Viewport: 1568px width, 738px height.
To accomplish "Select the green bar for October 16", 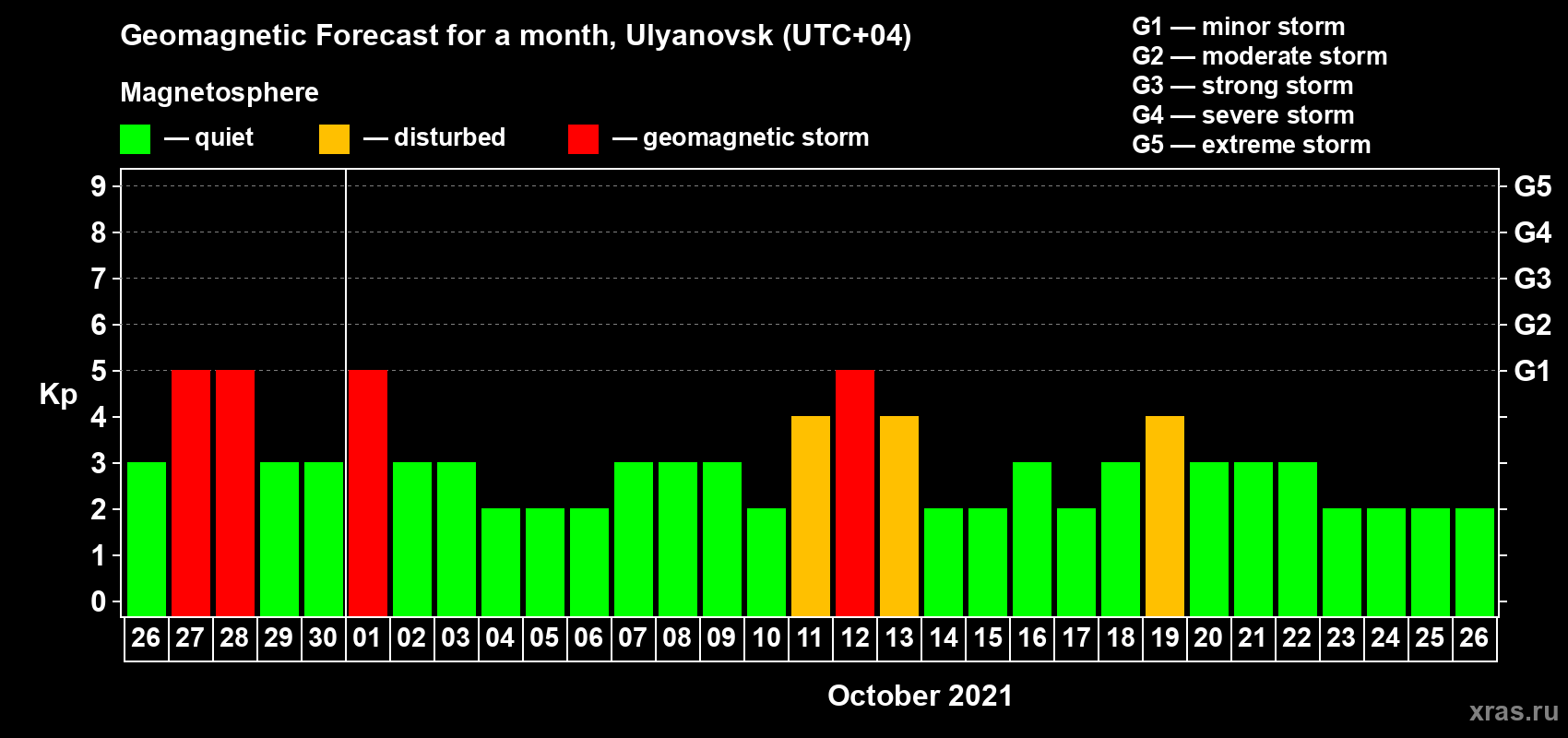I will [1032, 539].
